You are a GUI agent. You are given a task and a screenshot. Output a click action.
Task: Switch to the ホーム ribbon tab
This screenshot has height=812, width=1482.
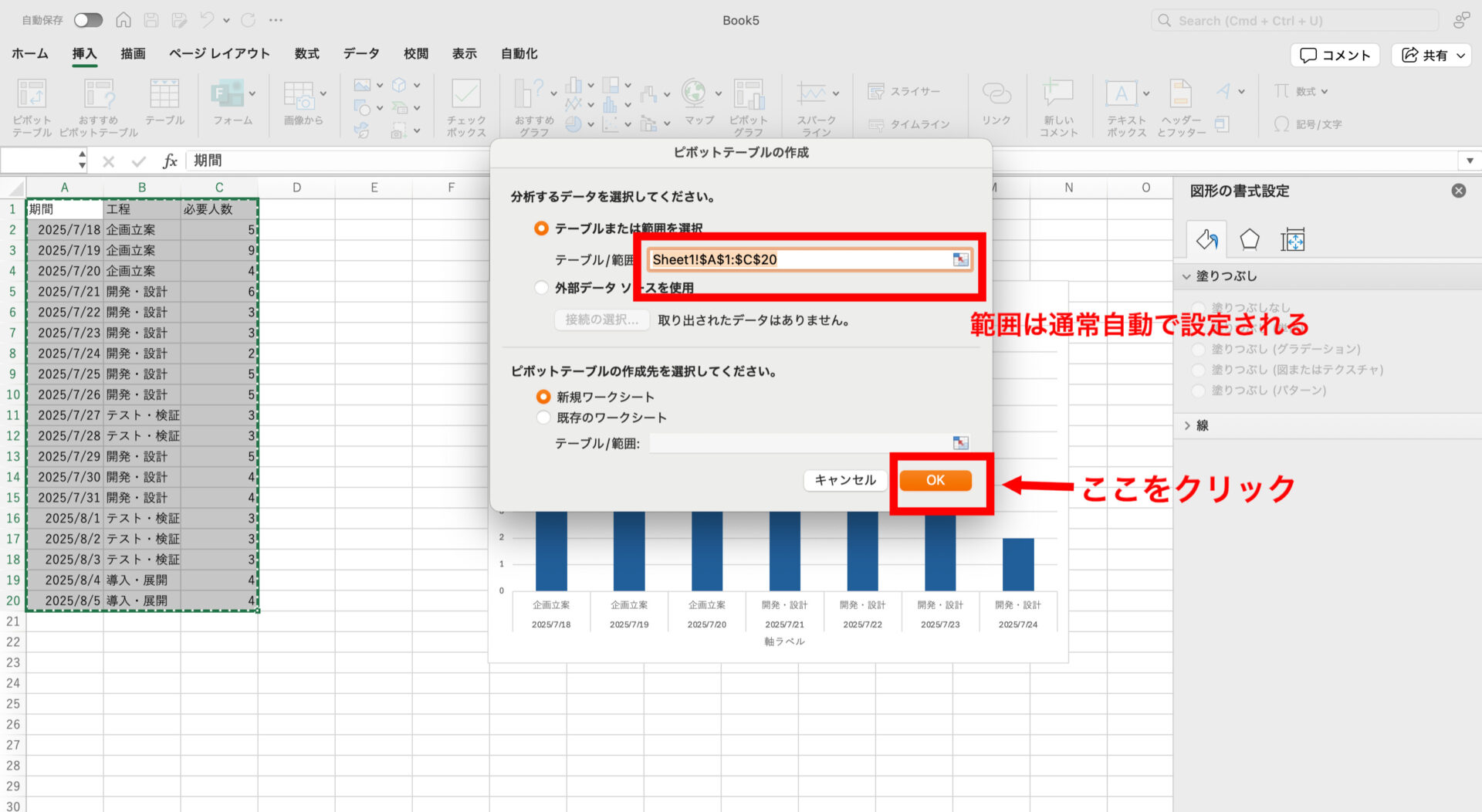tap(29, 53)
